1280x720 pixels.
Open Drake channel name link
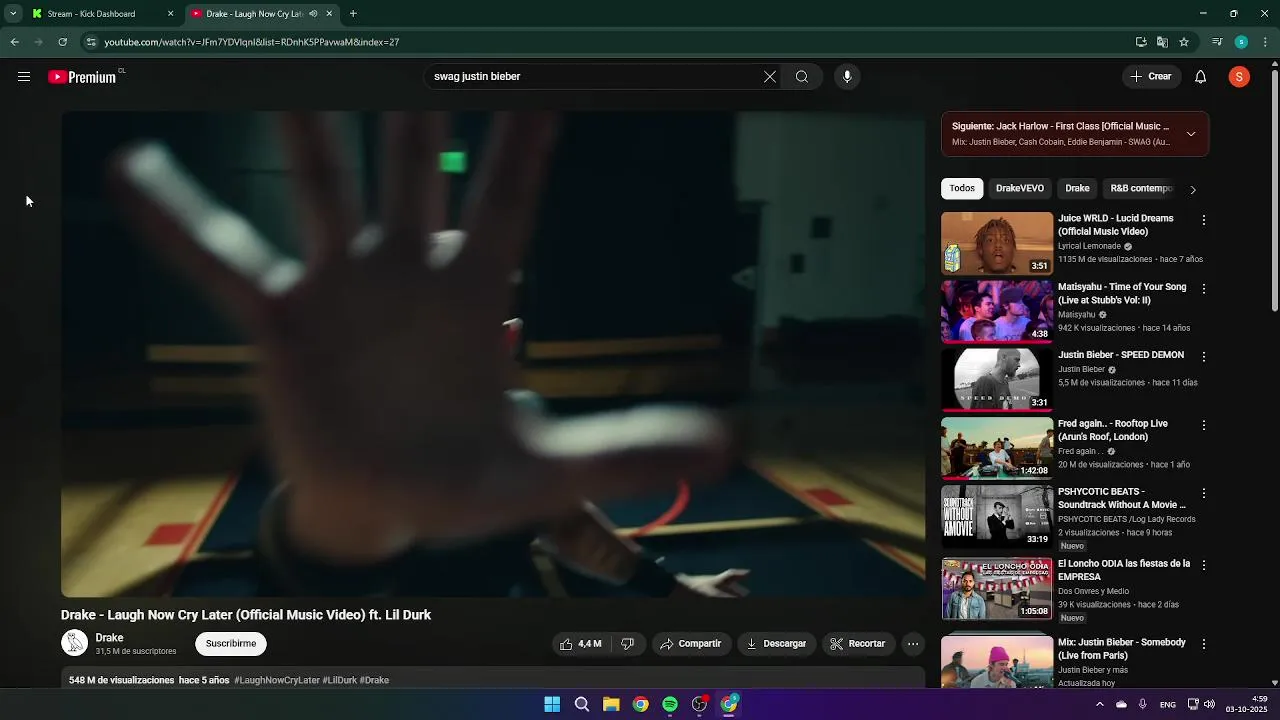[x=109, y=638]
